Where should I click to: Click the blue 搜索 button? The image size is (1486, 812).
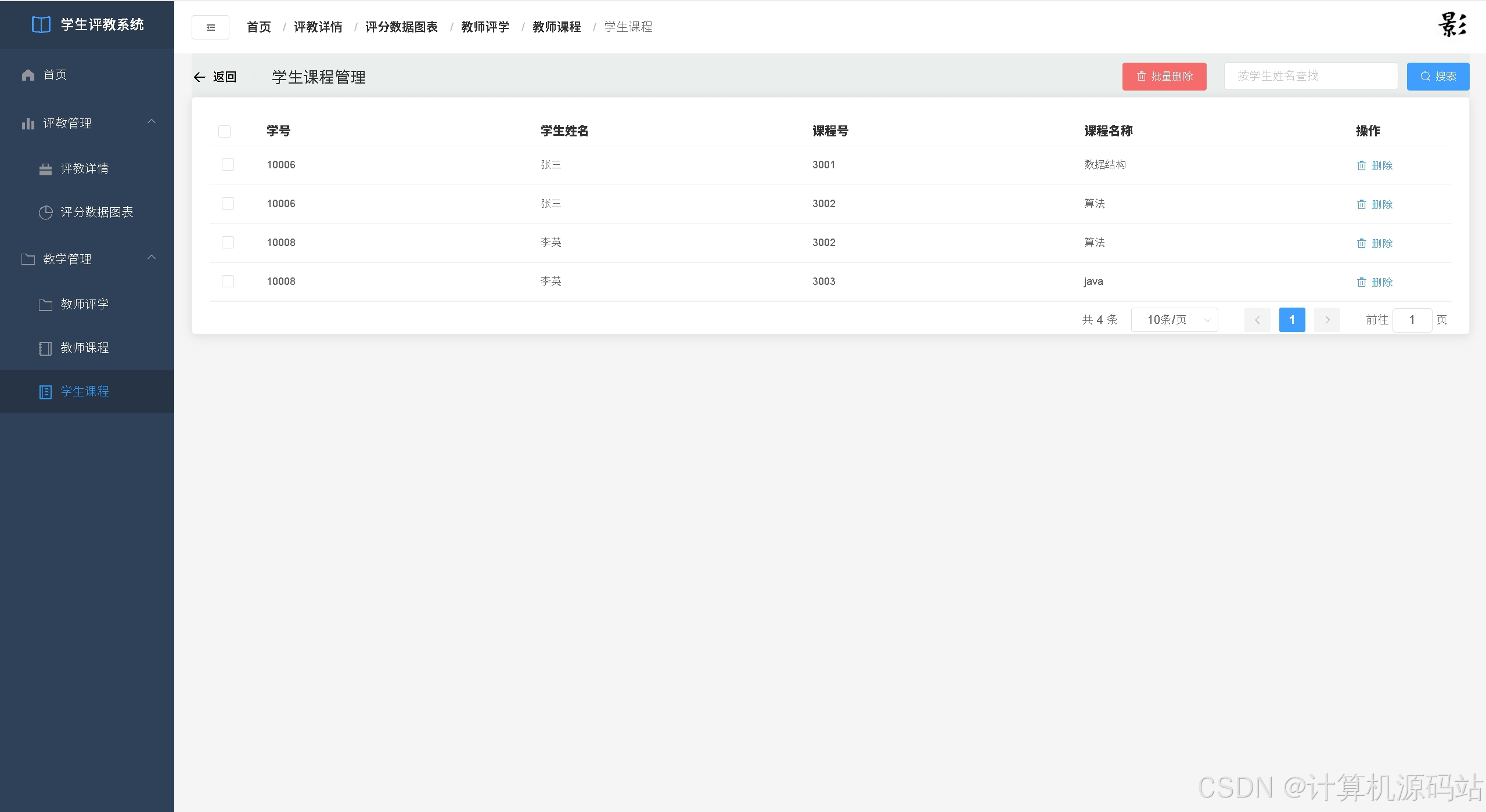[1438, 77]
